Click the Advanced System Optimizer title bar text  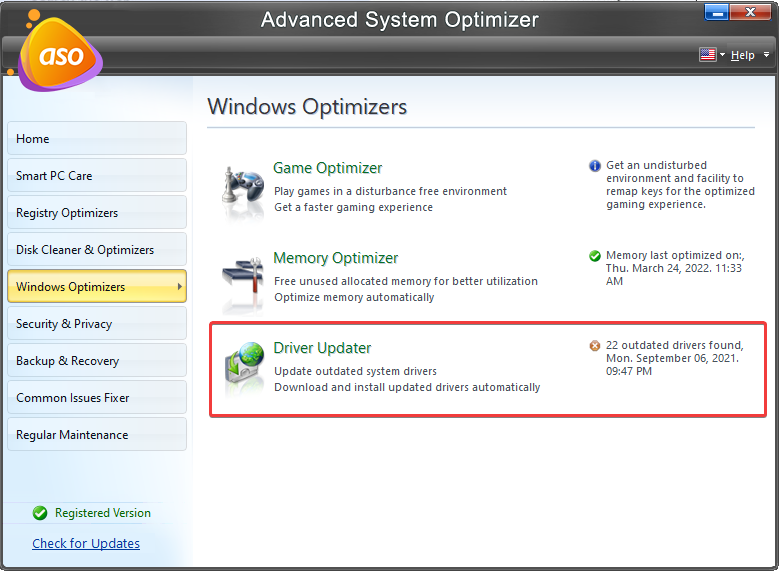pos(399,20)
